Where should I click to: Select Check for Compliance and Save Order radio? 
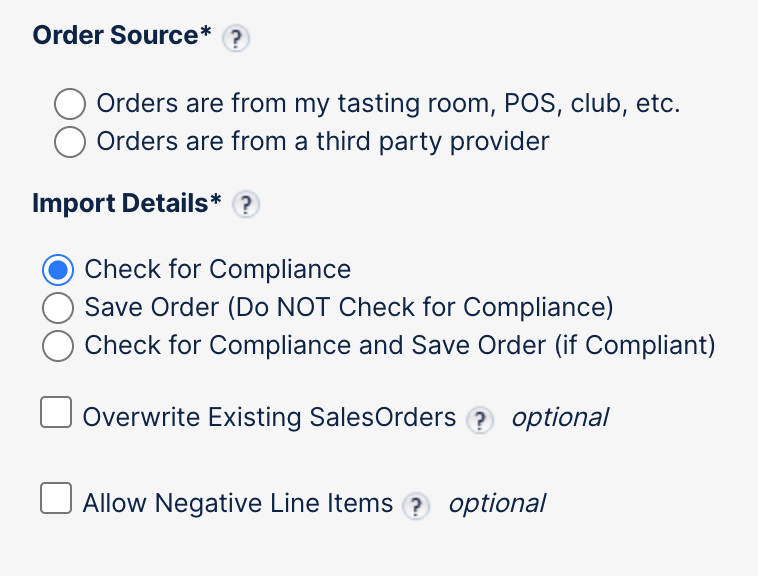[58, 346]
